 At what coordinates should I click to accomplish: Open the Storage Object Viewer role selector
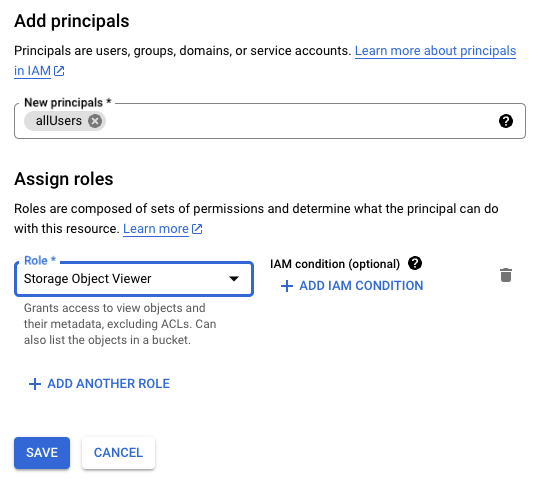pos(134,279)
